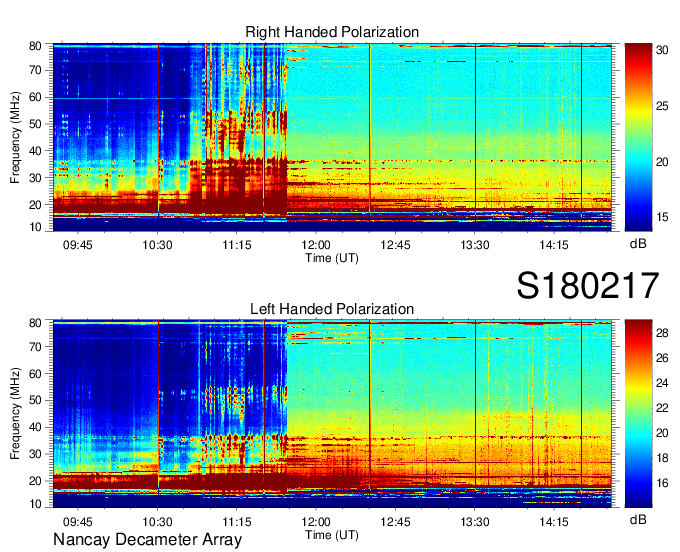Click the dB unit label below bottom color bar
This screenshot has height=552, width=680.
(638, 519)
